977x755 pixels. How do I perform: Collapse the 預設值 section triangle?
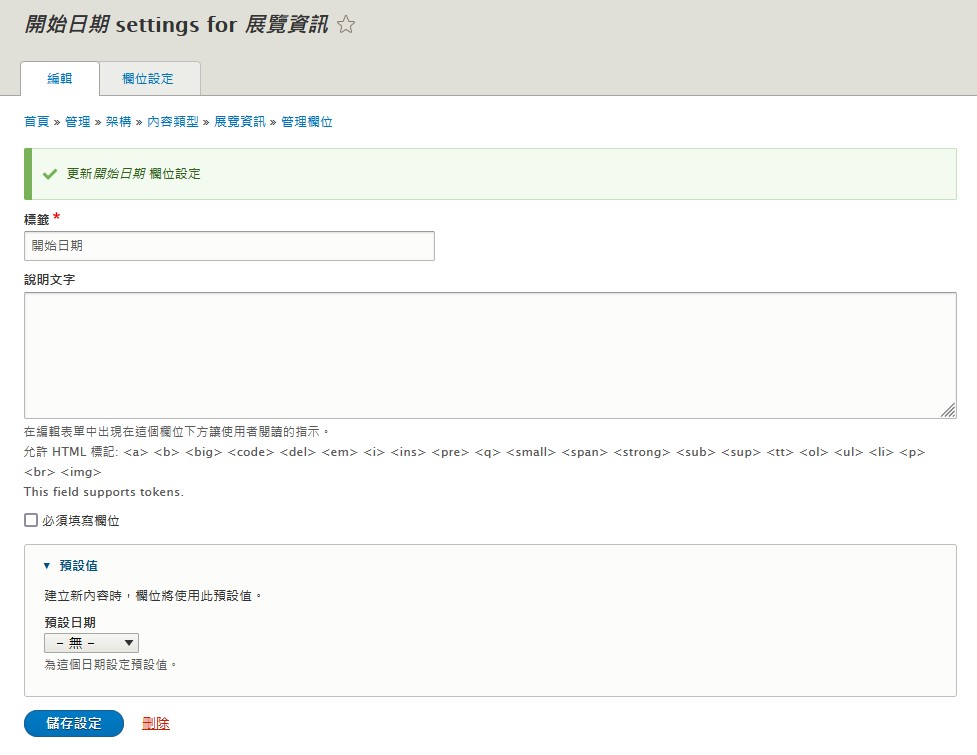click(x=46, y=566)
